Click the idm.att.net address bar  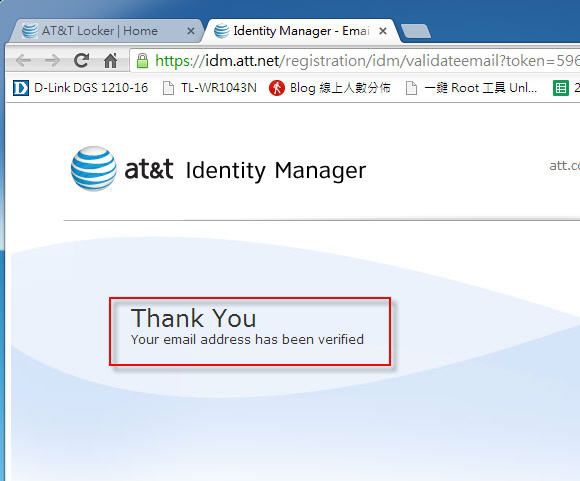(x=355, y=60)
